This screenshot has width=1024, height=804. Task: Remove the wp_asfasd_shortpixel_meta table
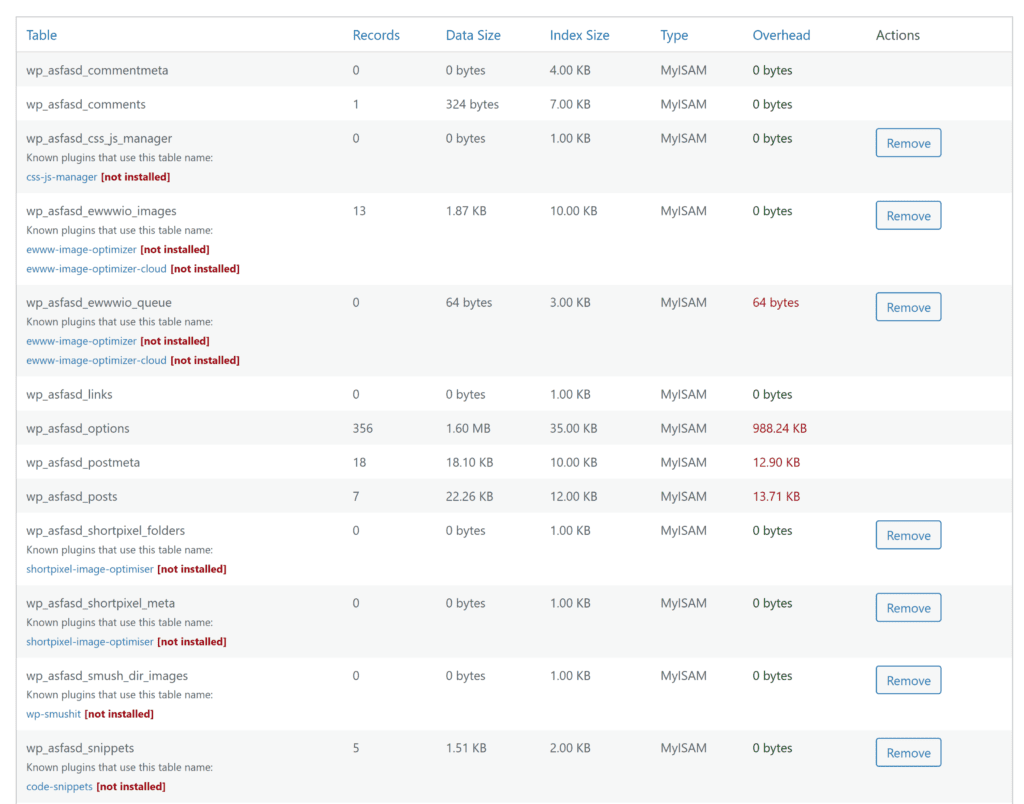click(908, 607)
